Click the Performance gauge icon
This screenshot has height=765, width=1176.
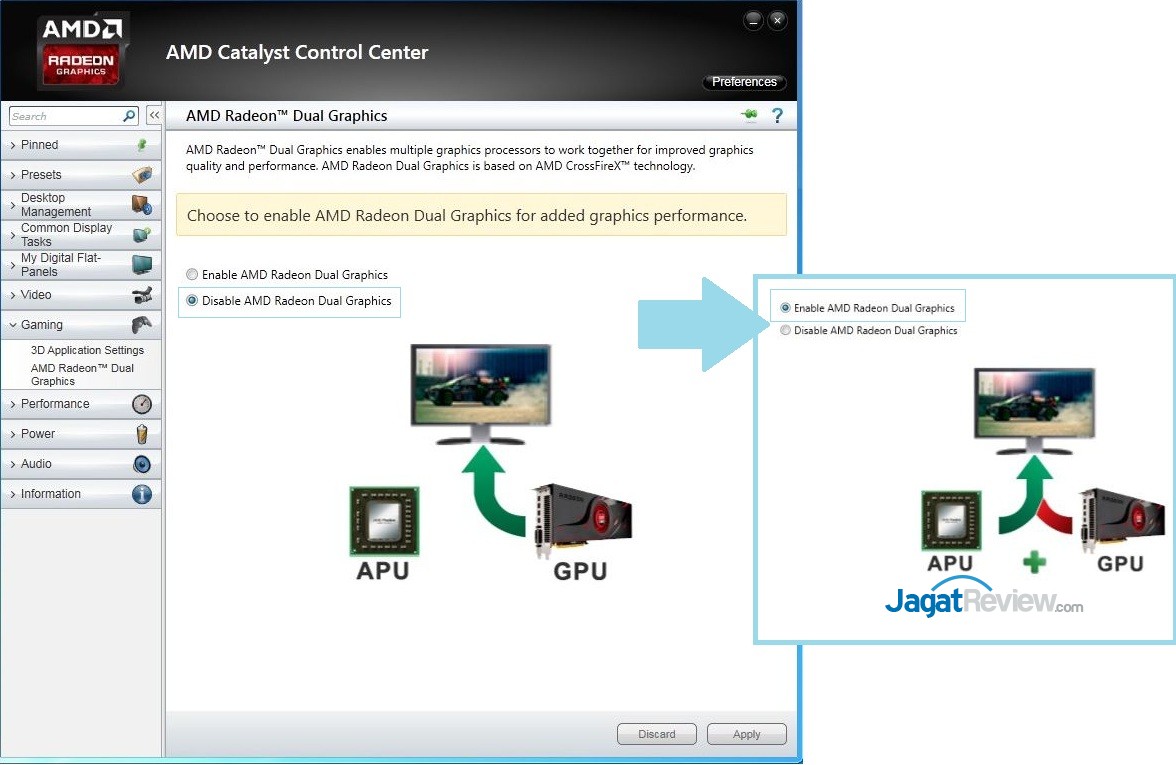tap(142, 404)
